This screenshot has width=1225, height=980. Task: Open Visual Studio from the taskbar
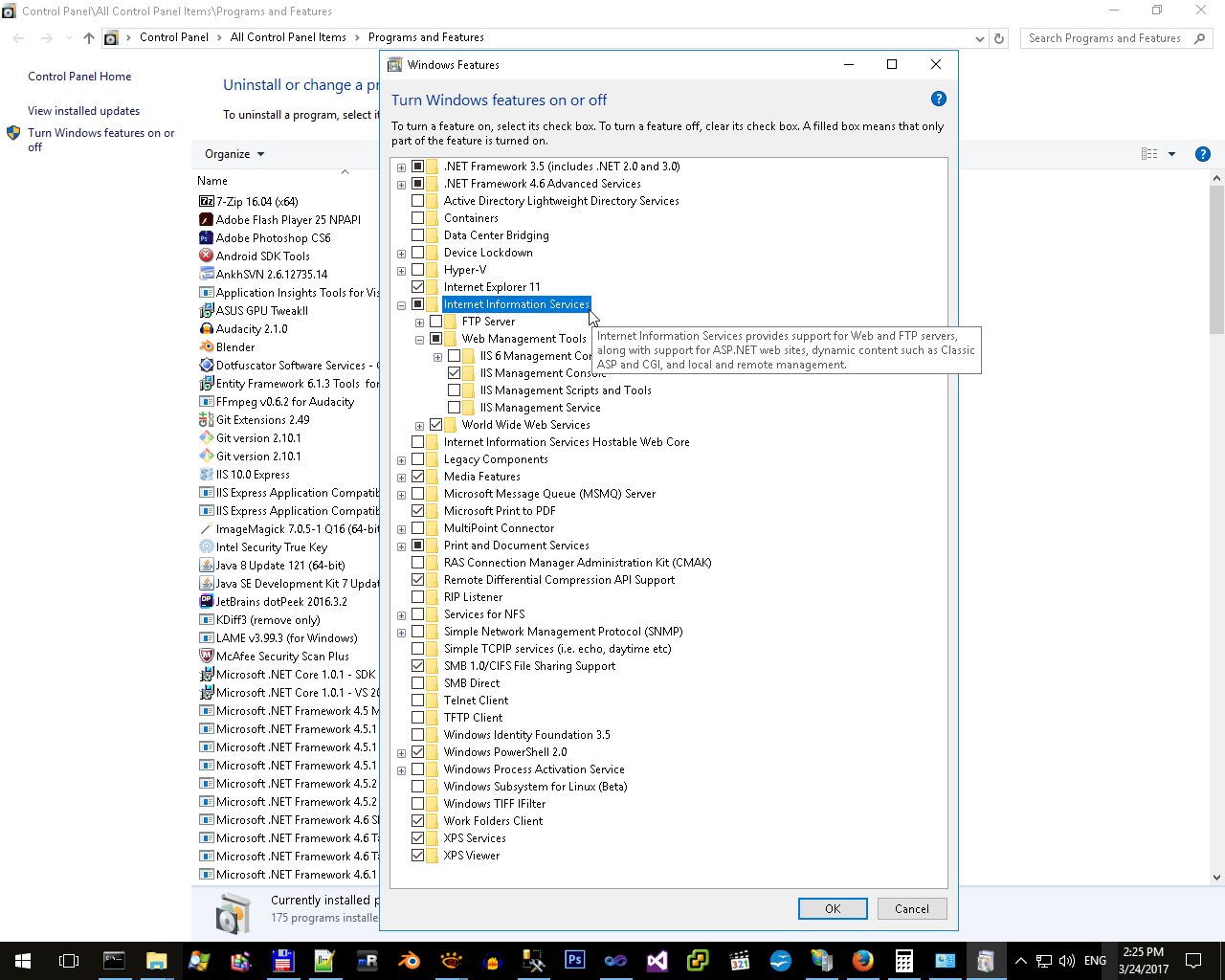(x=657, y=960)
